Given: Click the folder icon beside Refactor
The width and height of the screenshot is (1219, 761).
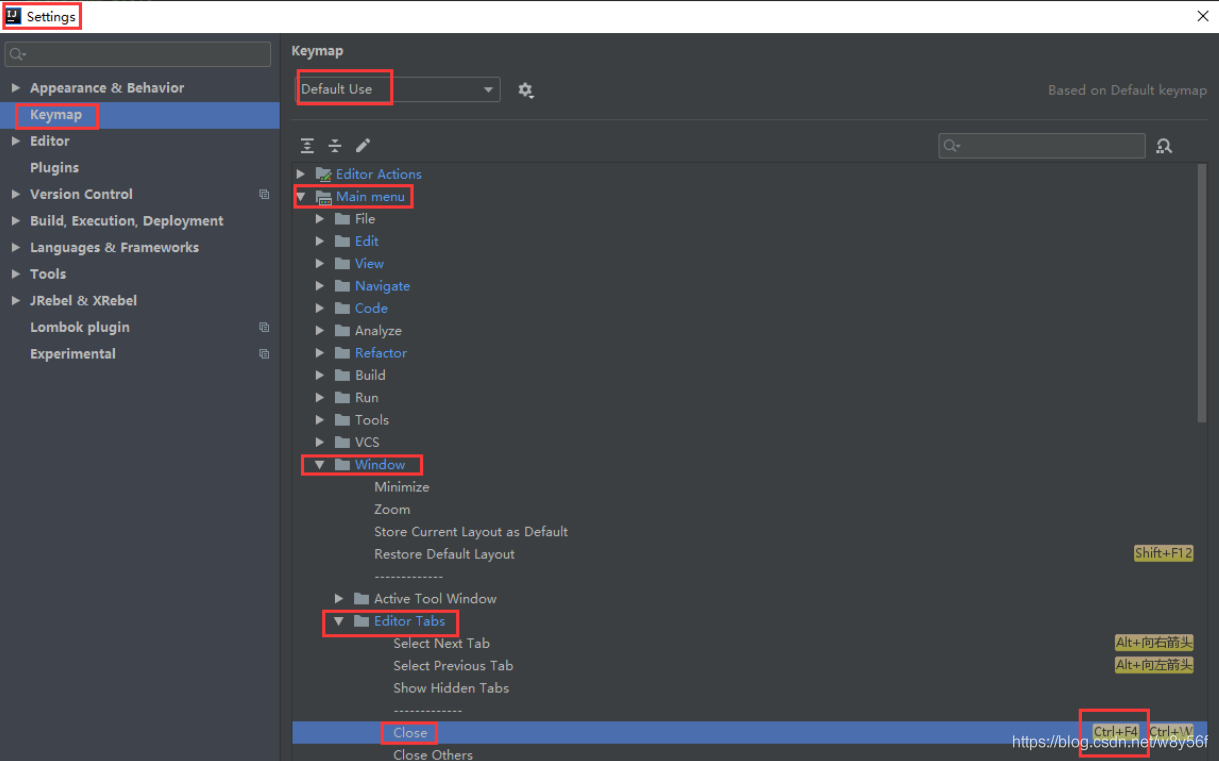Looking at the screenshot, I should [342, 353].
